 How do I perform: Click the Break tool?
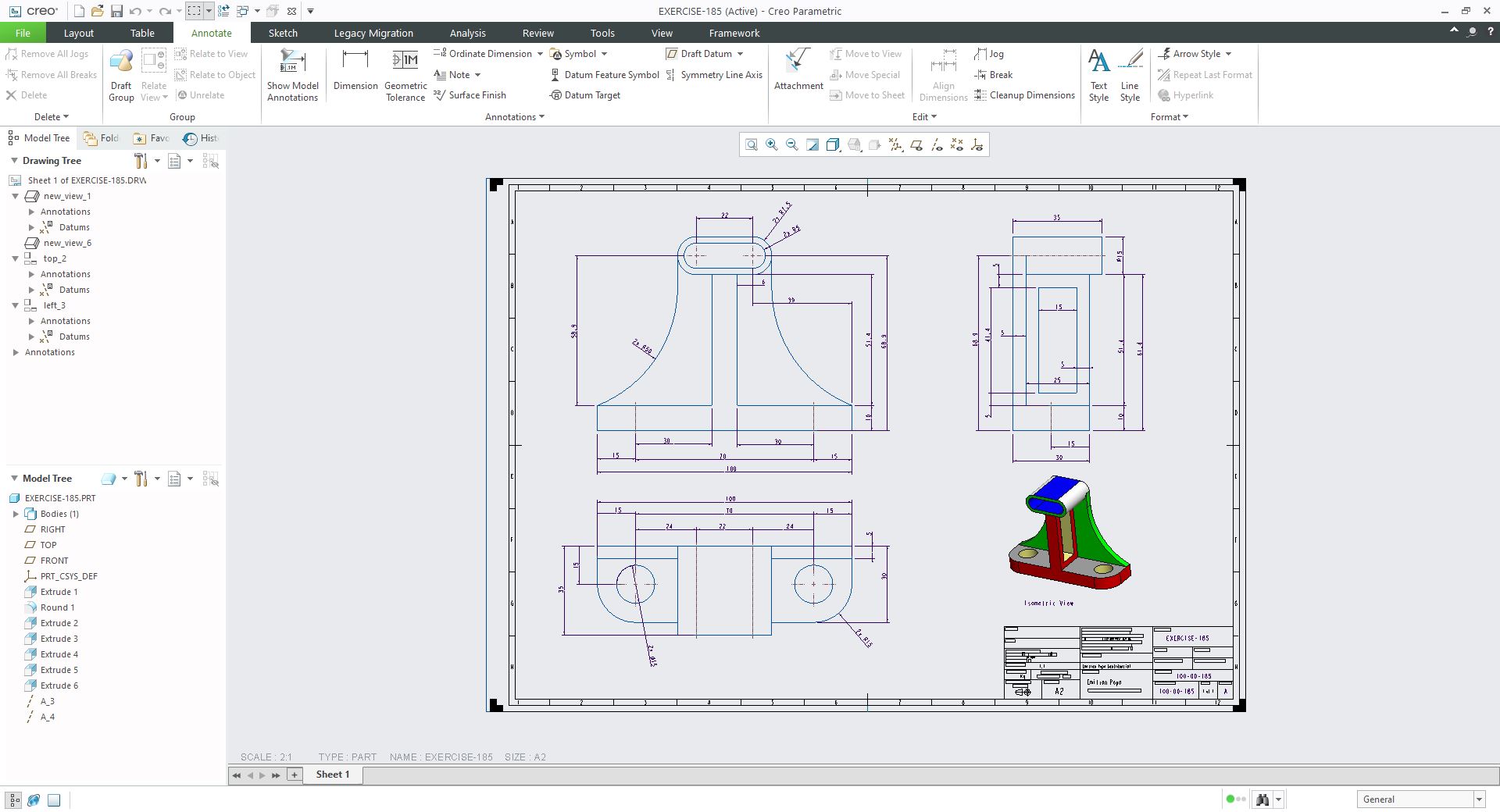tap(994, 75)
